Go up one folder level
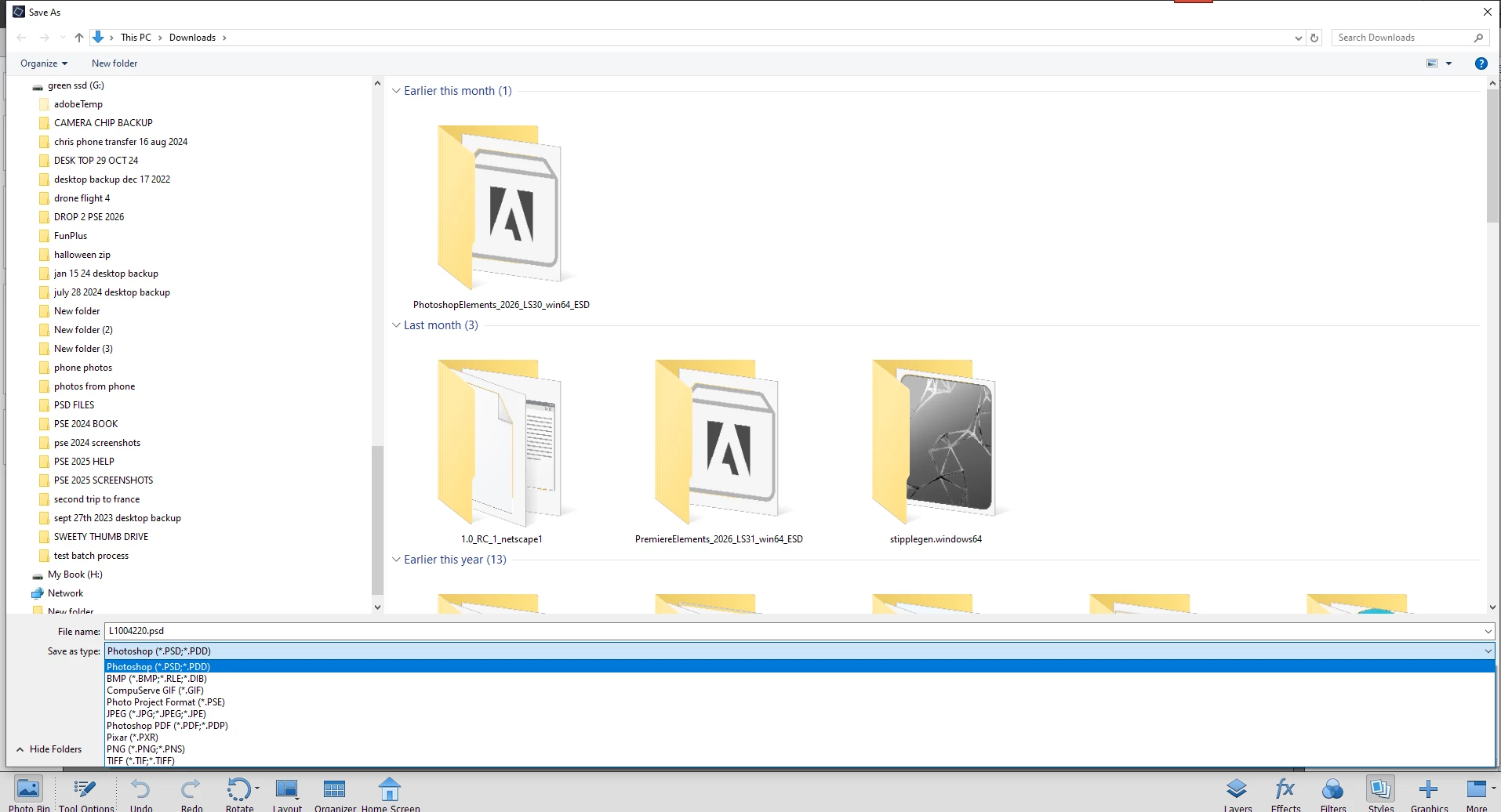This screenshot has width=1501, height=812. pyautogui.click(x=79, y=38)
